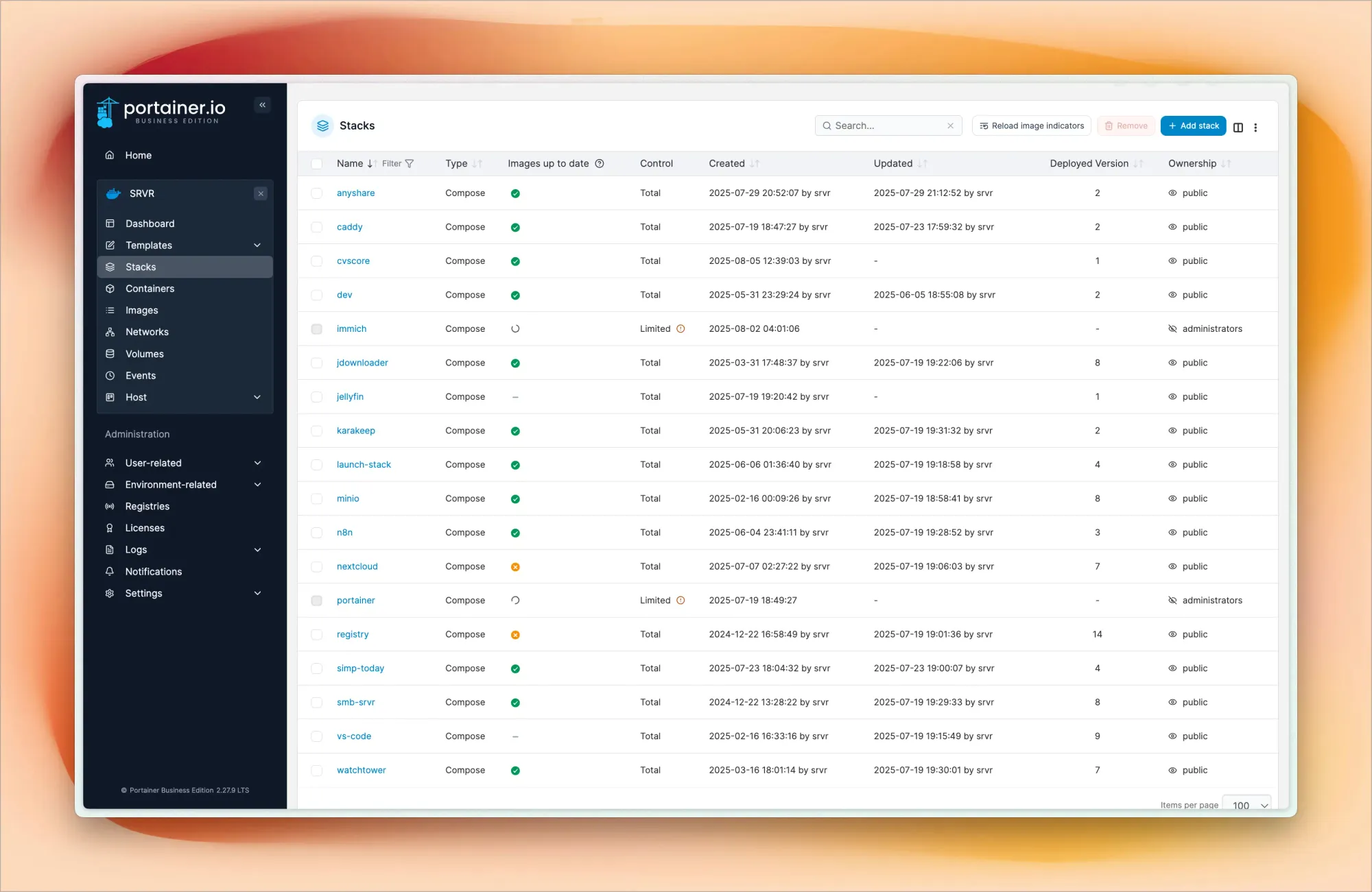Focus the Search input field
Screen dimensions: 1372x892
[888, 126]
